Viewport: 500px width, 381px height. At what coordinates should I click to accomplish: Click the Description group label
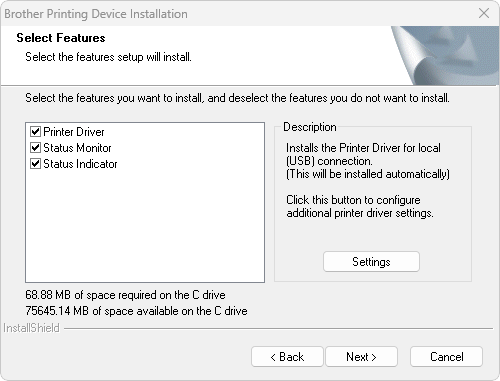(x=310, y=127)
